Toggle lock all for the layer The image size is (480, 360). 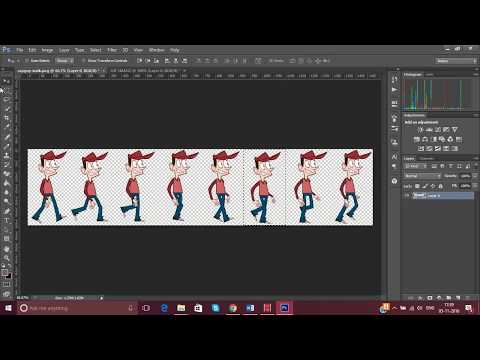440,186
